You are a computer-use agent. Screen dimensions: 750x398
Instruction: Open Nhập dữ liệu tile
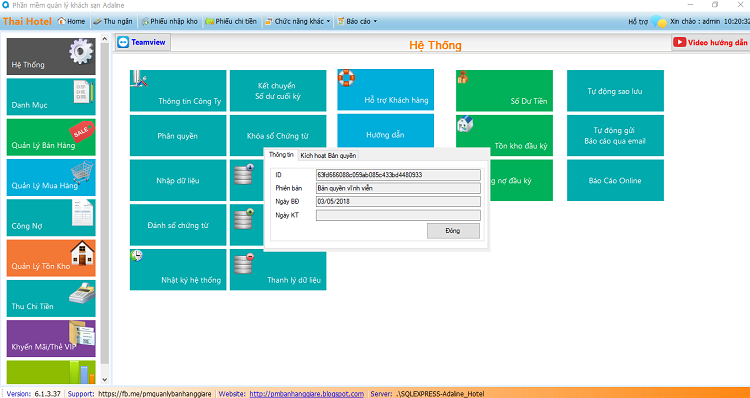click(x=178, y=180)
